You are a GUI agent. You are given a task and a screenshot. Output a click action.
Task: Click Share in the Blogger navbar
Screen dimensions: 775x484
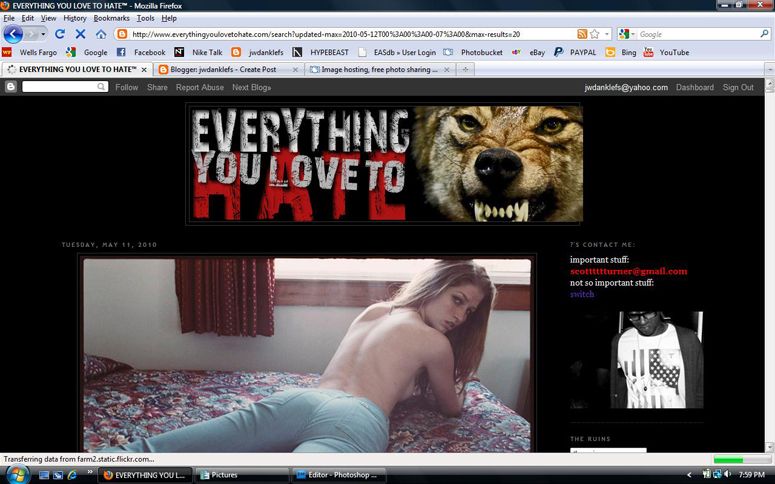[x=157, y=88]
